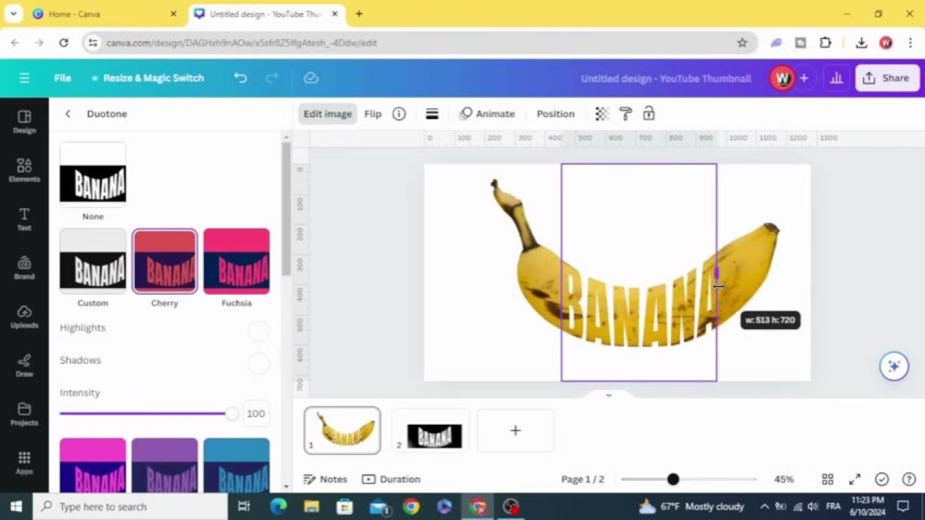Open the Canva magic assistant button
This screenshot has width=925, height=520.
coord(894,366)
